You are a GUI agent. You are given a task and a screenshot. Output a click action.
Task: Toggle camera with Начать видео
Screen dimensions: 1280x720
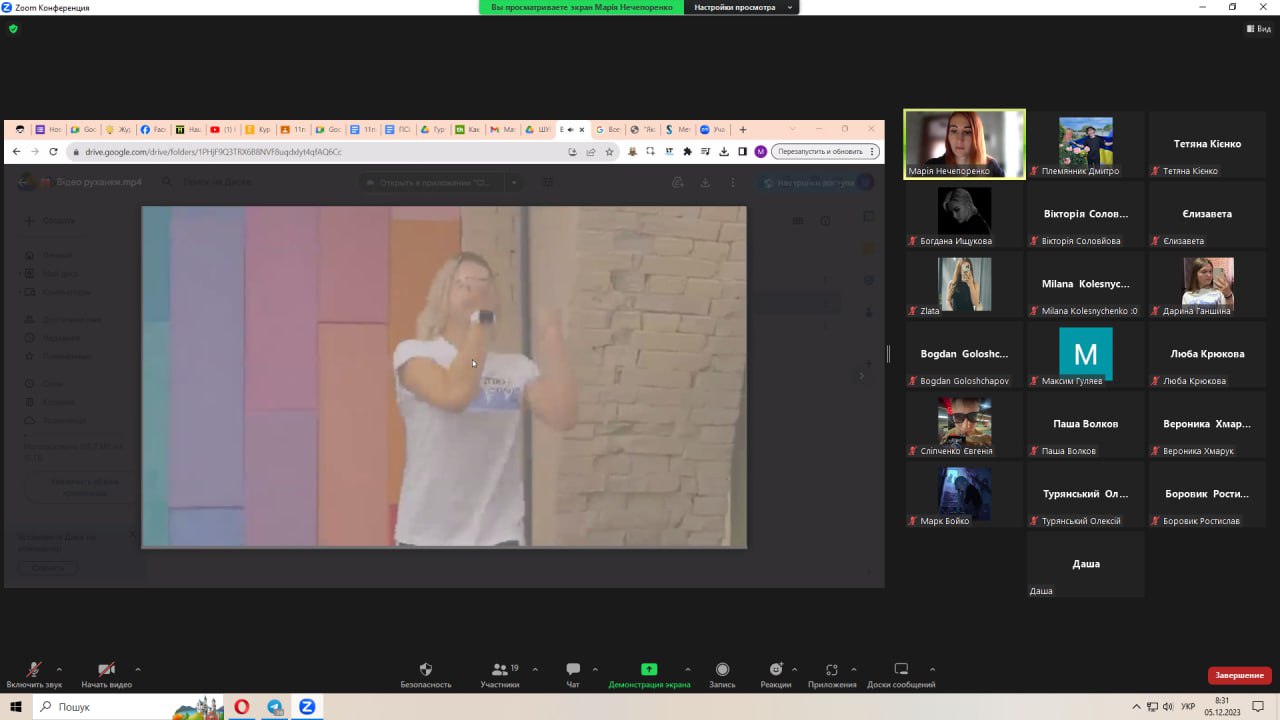point(106,670)
